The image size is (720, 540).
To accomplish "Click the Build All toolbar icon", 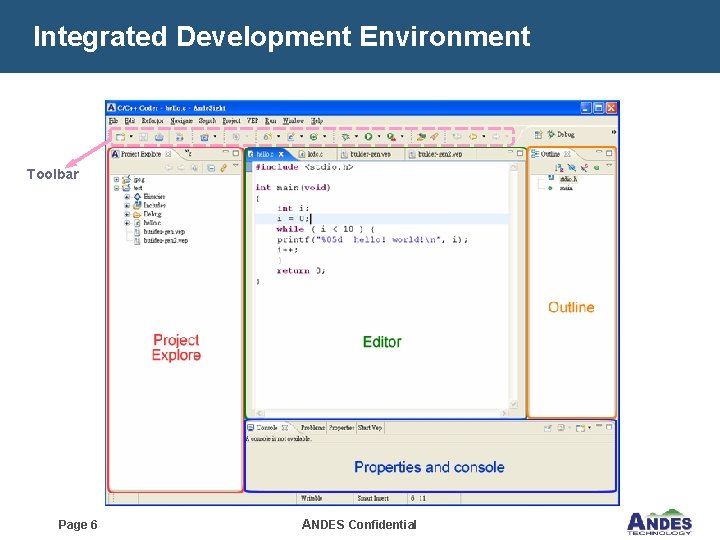I will (180, 137).
